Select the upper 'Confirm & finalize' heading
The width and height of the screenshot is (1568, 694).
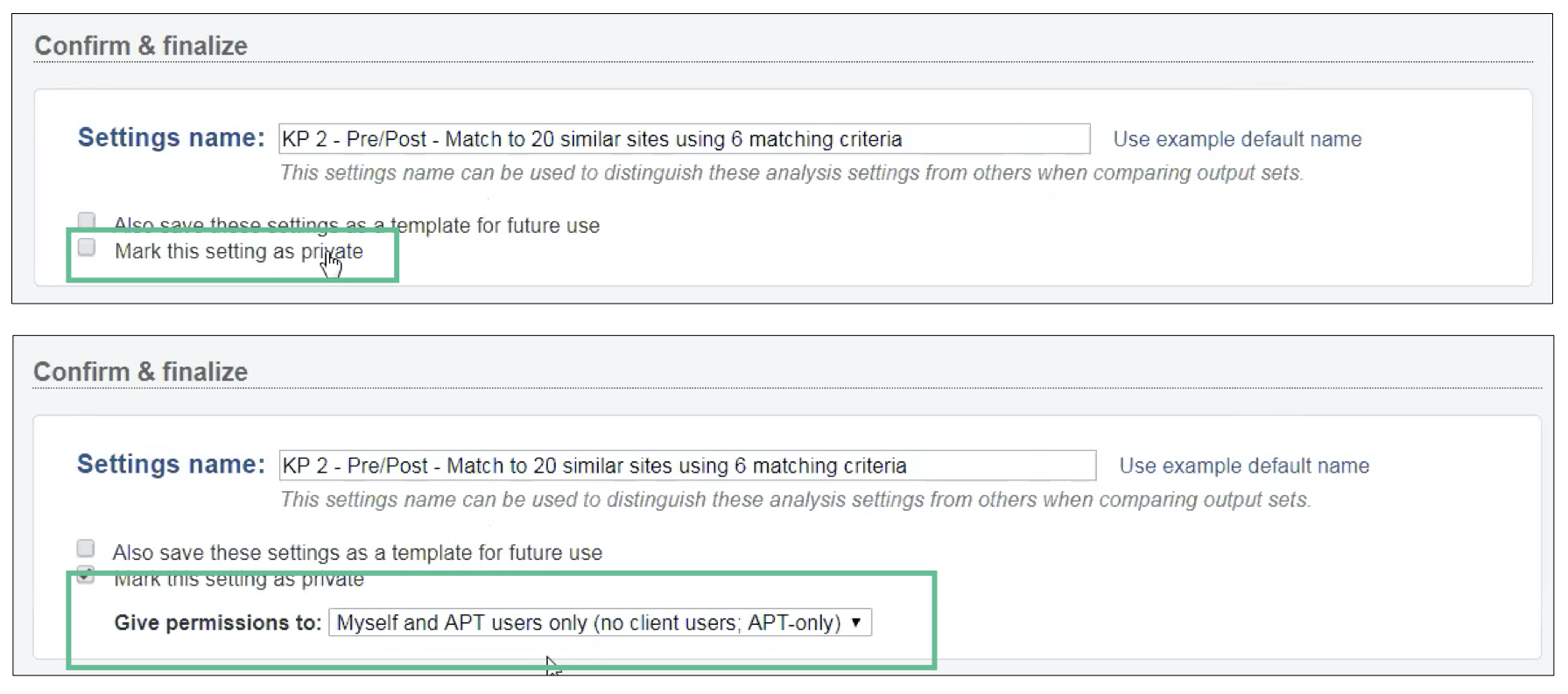click(141, 46)
